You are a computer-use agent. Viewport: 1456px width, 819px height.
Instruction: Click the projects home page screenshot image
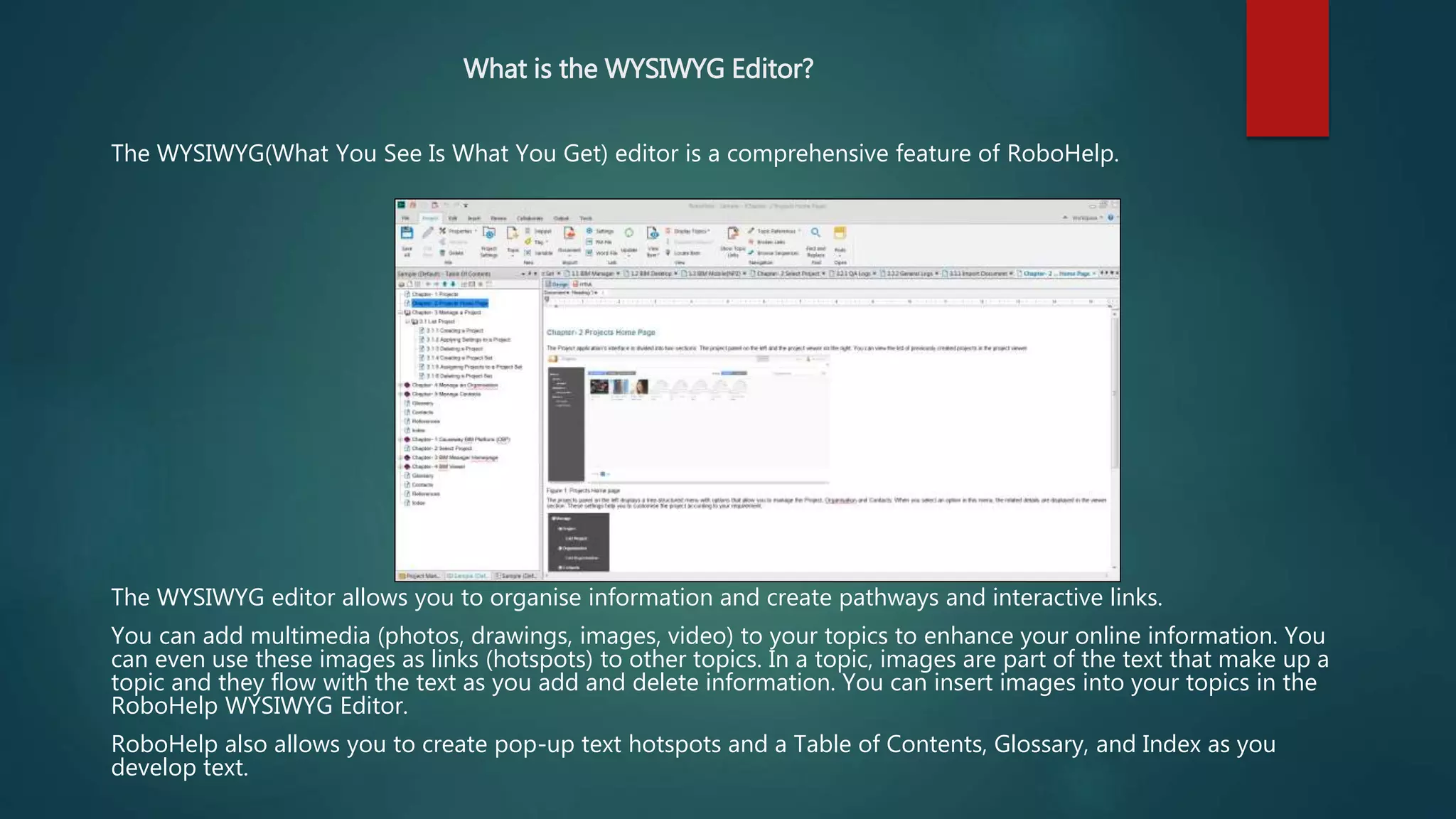click(x=688, y=419)
